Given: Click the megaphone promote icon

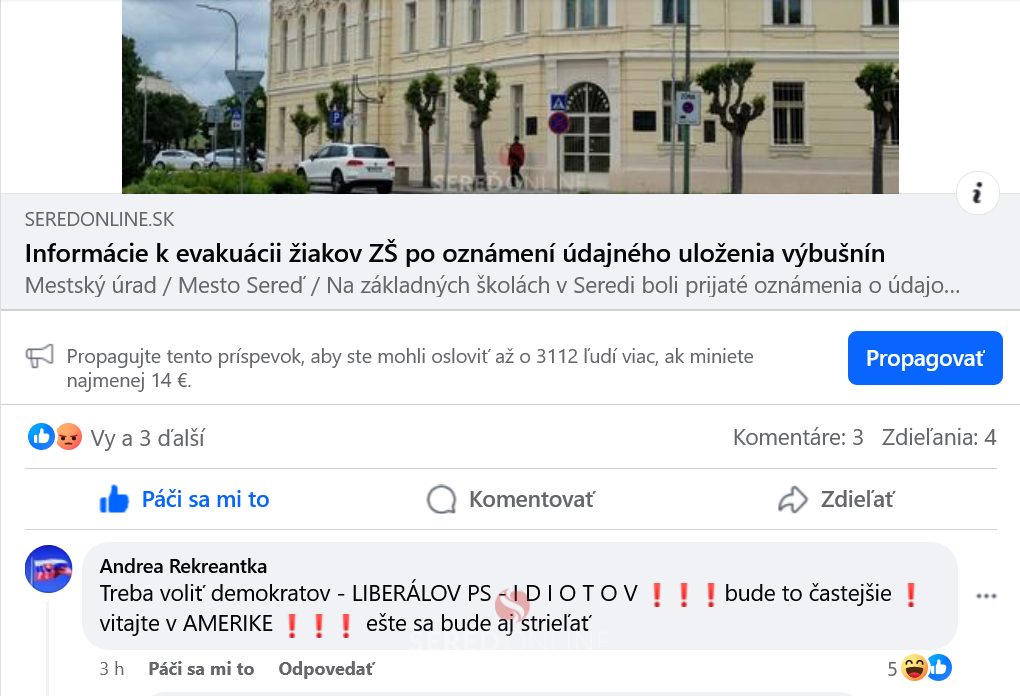Looking at the screenshot, I should tap(40, 356).
